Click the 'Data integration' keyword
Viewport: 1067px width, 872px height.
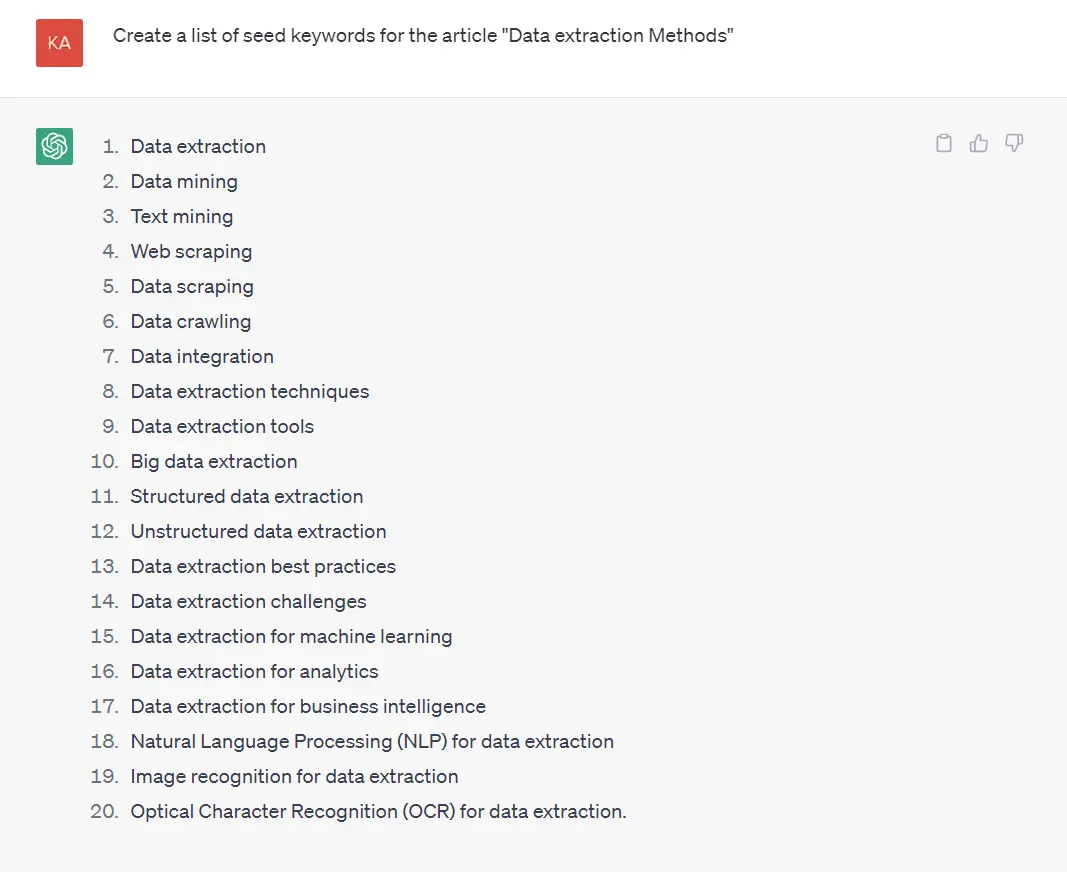(202, 357)
